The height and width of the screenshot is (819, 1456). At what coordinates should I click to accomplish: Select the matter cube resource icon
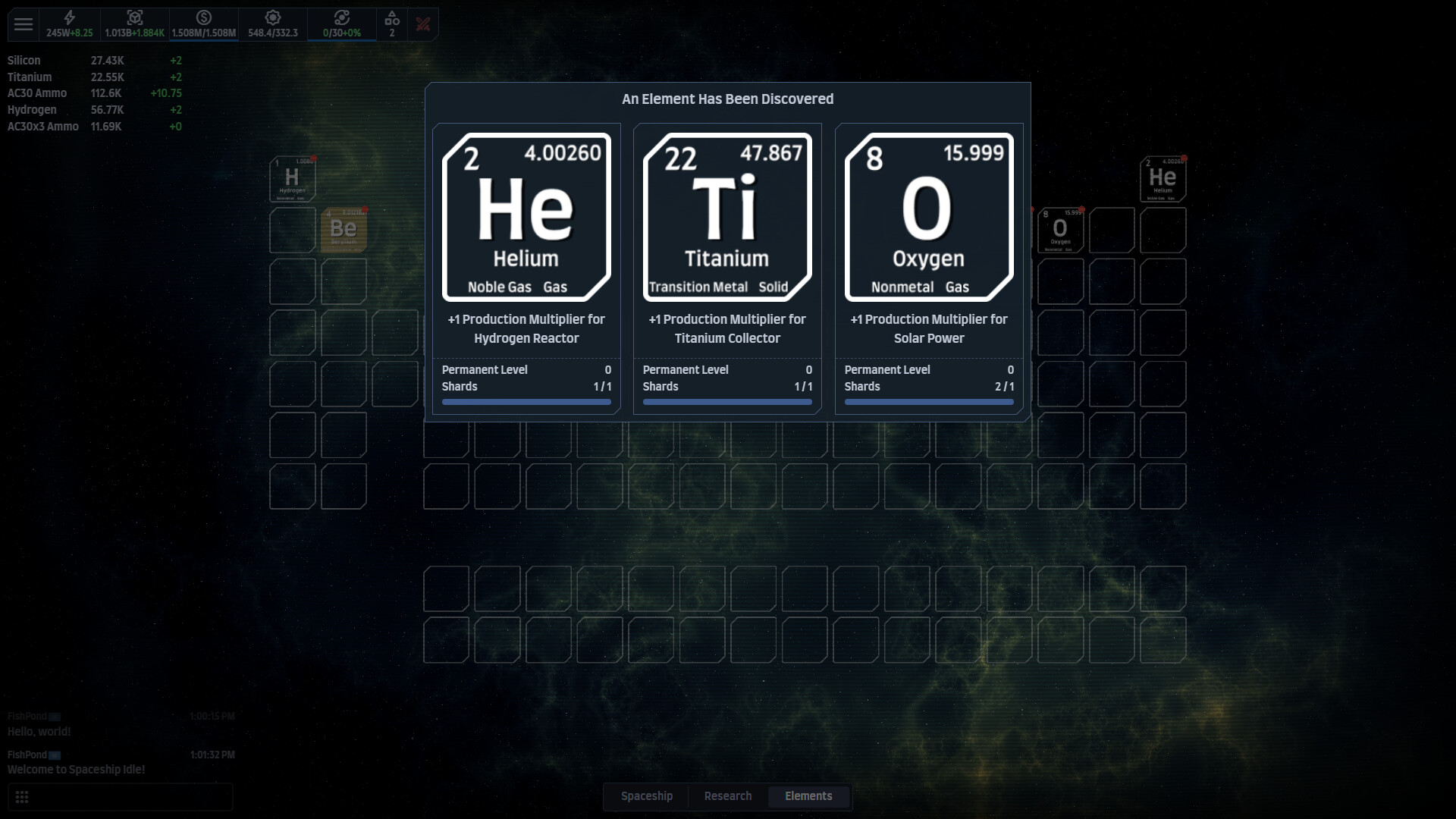[134, 18]
